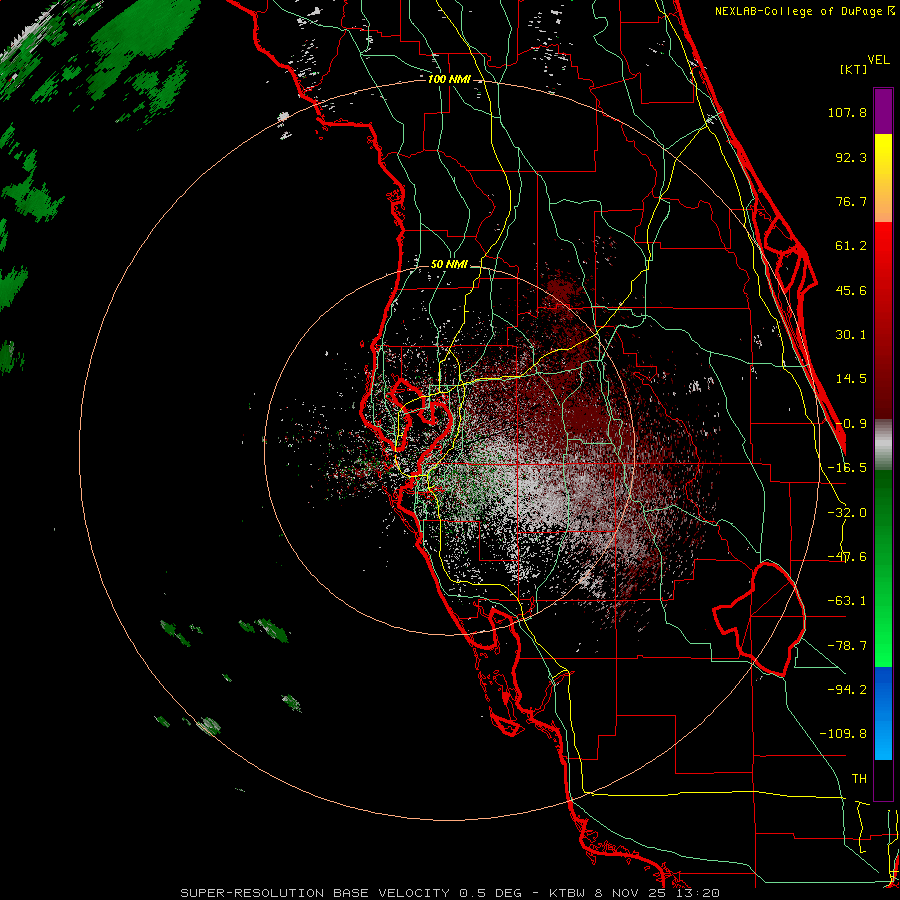The width and height of the screenshot is (900, 900).
Task: Click the yellow-orange segment of velocity color bar
Action: point(883,178)
